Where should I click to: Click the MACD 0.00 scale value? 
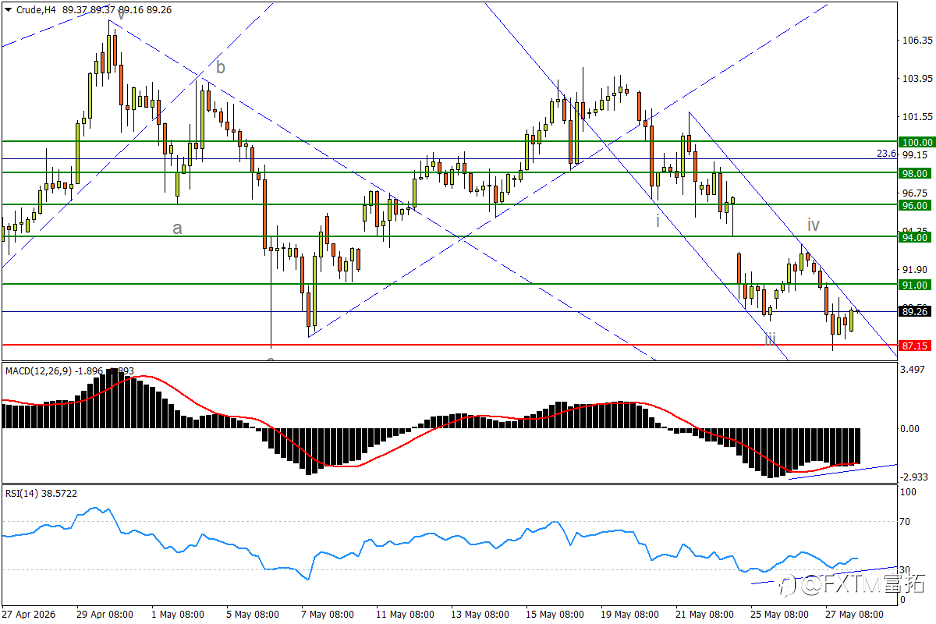[x=910, y=428]
